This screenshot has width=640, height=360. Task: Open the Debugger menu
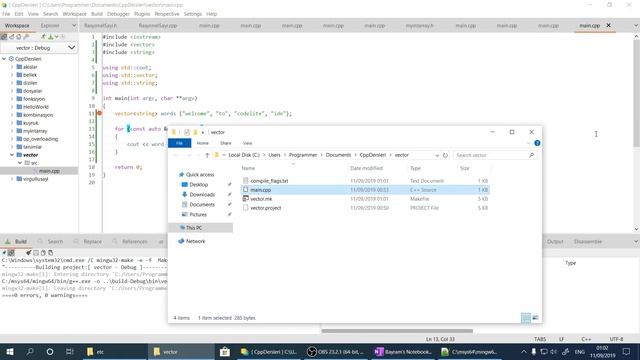tap(118, 14)
